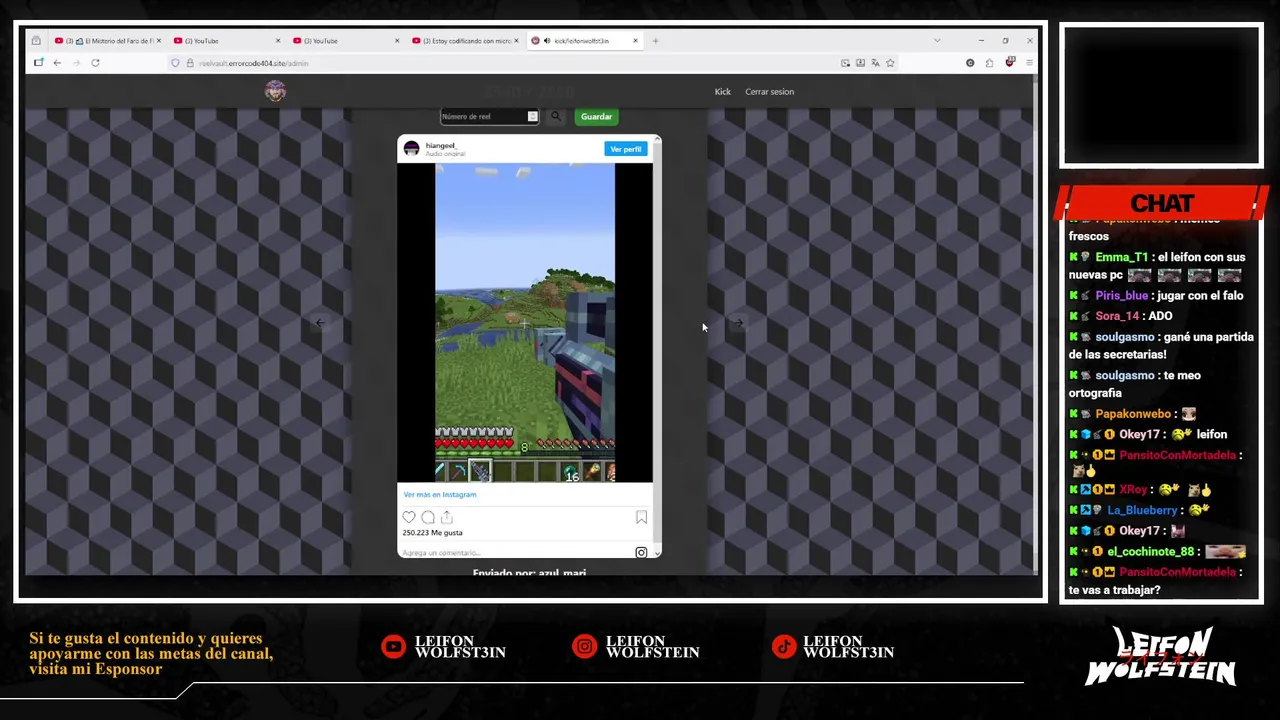Open hiangeel_ profile avatar in reel
This screenshot has width=1280, height=720.
click(x=411, y=149)
